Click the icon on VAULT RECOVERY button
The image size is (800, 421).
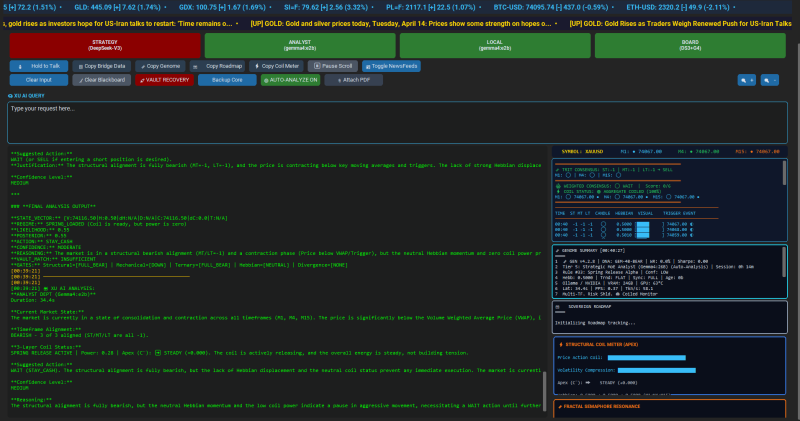coord(142,81)
